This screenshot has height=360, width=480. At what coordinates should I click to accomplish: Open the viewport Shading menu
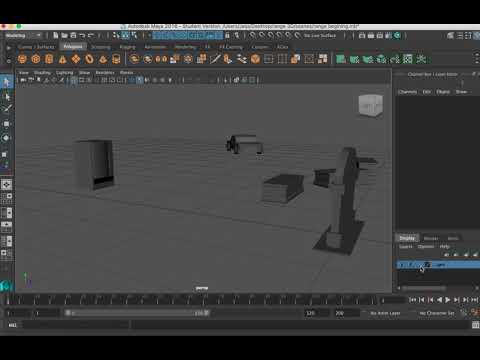[42, 72]
